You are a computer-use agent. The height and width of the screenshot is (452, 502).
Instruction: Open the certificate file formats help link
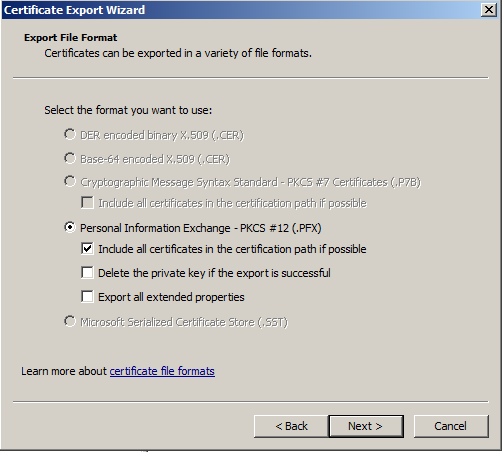pyautogui.click(x=162, y=371)
